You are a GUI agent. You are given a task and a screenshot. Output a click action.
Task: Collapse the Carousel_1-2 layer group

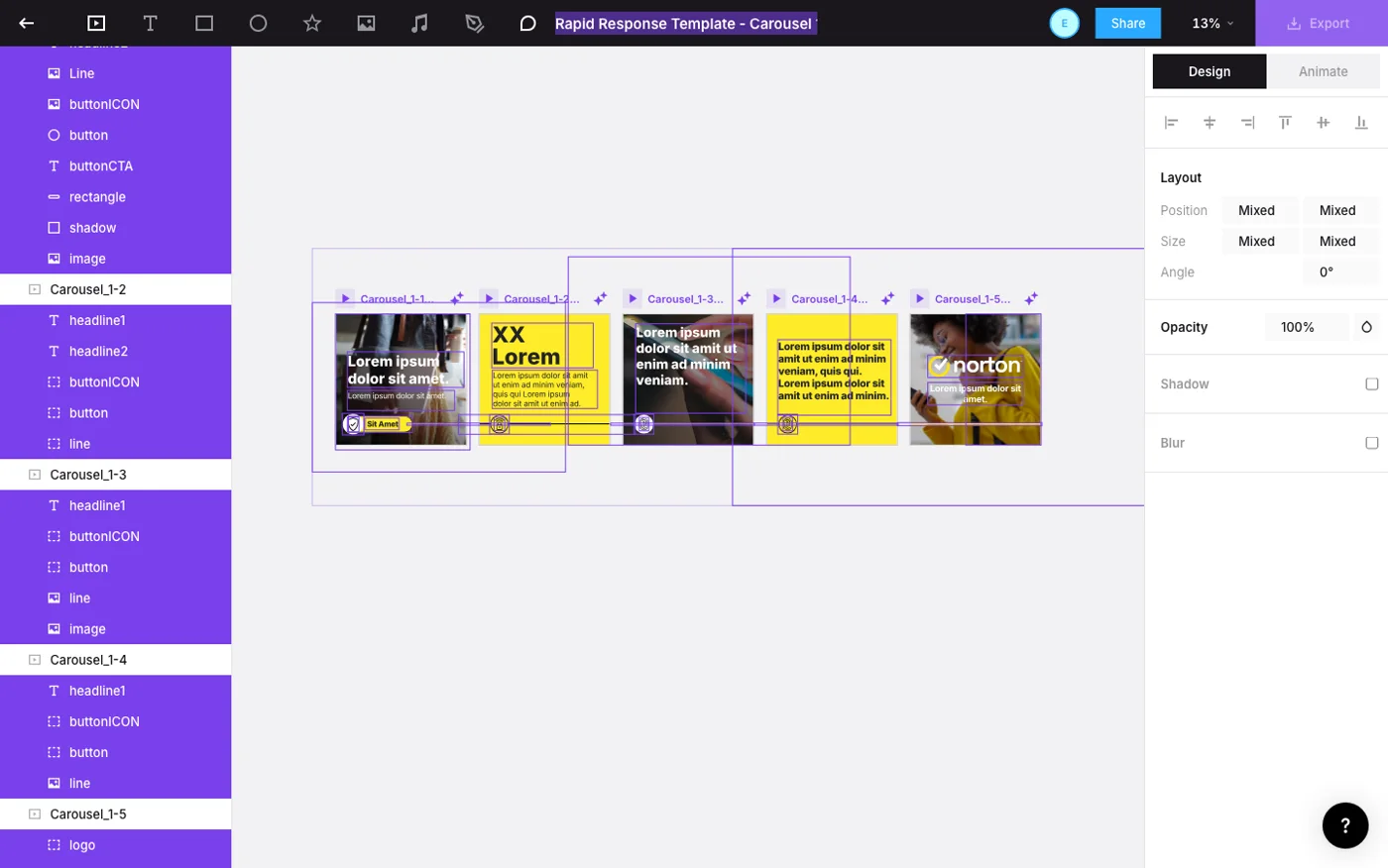click(x=35, y=289)
